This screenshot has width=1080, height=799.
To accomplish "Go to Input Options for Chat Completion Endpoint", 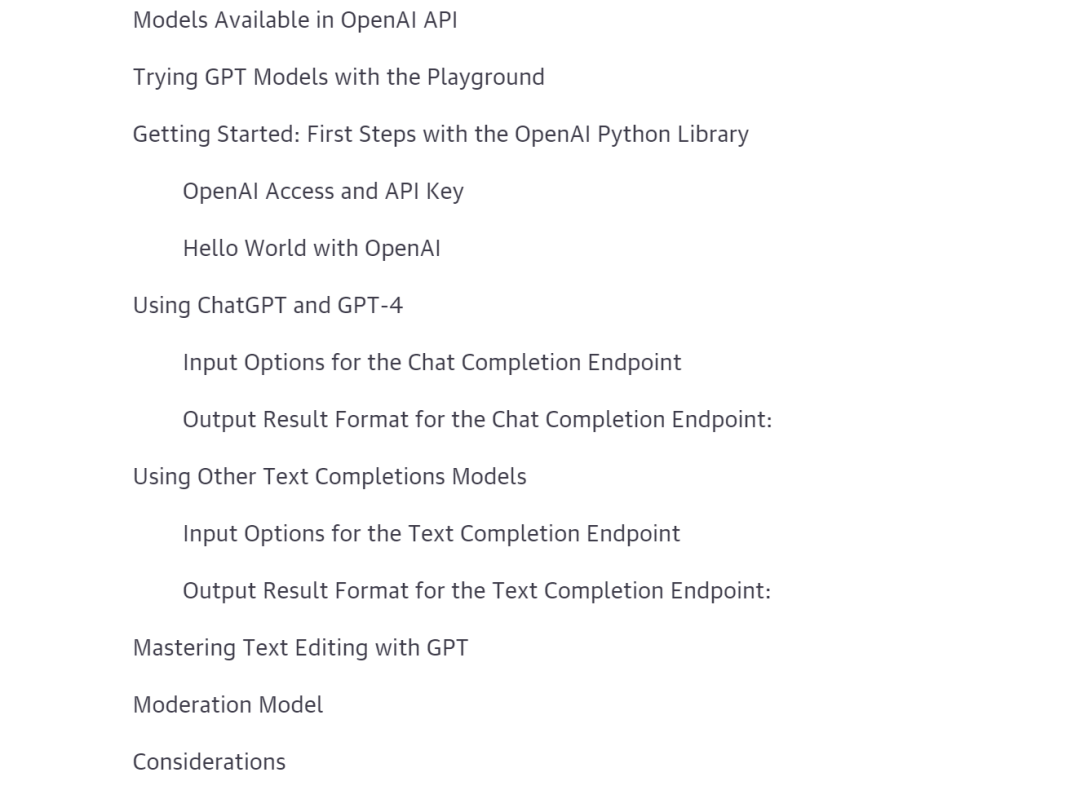I will point(432,363).
